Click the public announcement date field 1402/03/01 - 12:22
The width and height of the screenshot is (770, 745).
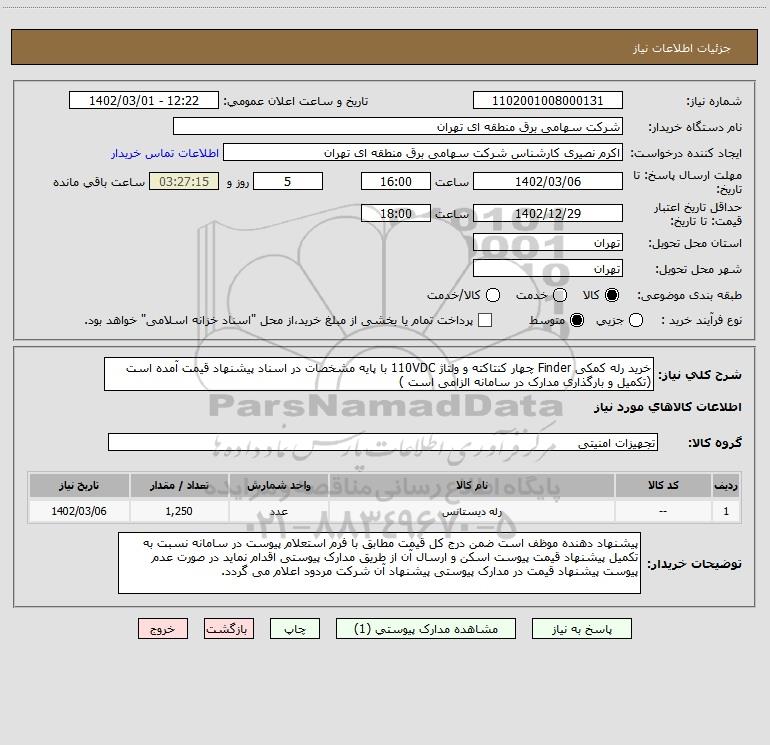tap(144, 101)
